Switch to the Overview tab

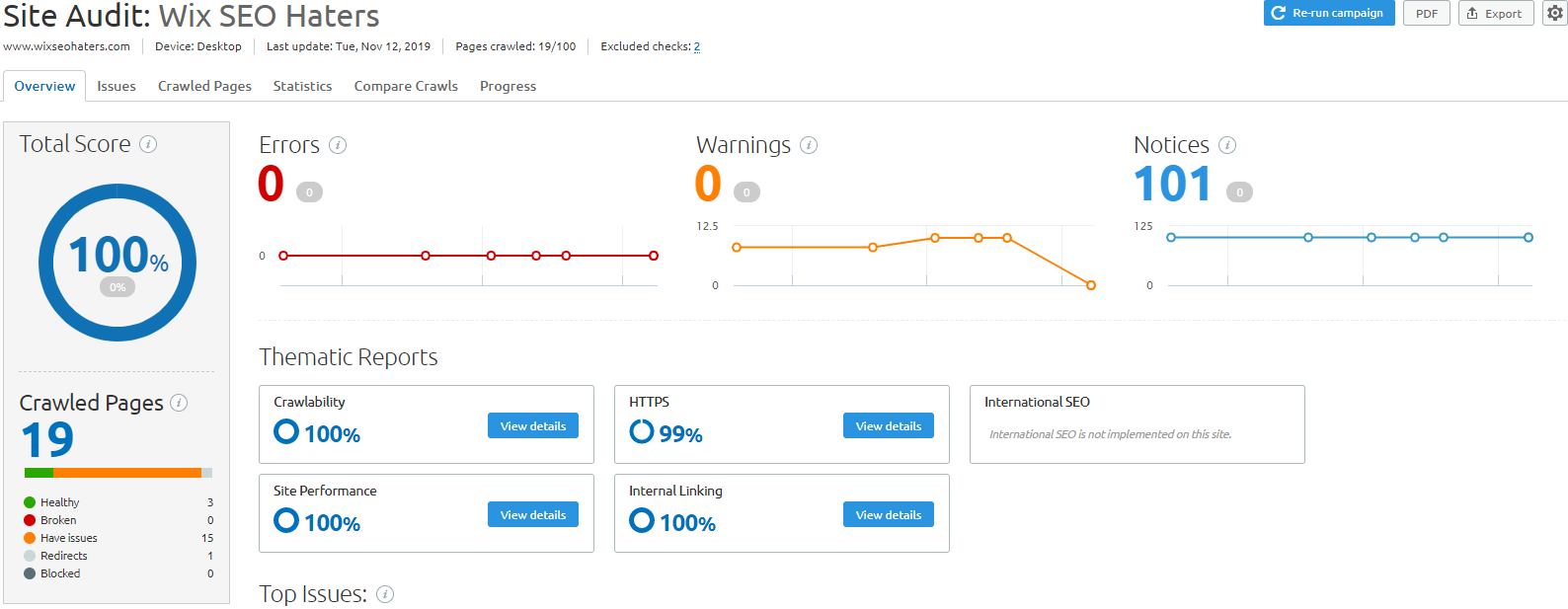click(x=44, y=86)
